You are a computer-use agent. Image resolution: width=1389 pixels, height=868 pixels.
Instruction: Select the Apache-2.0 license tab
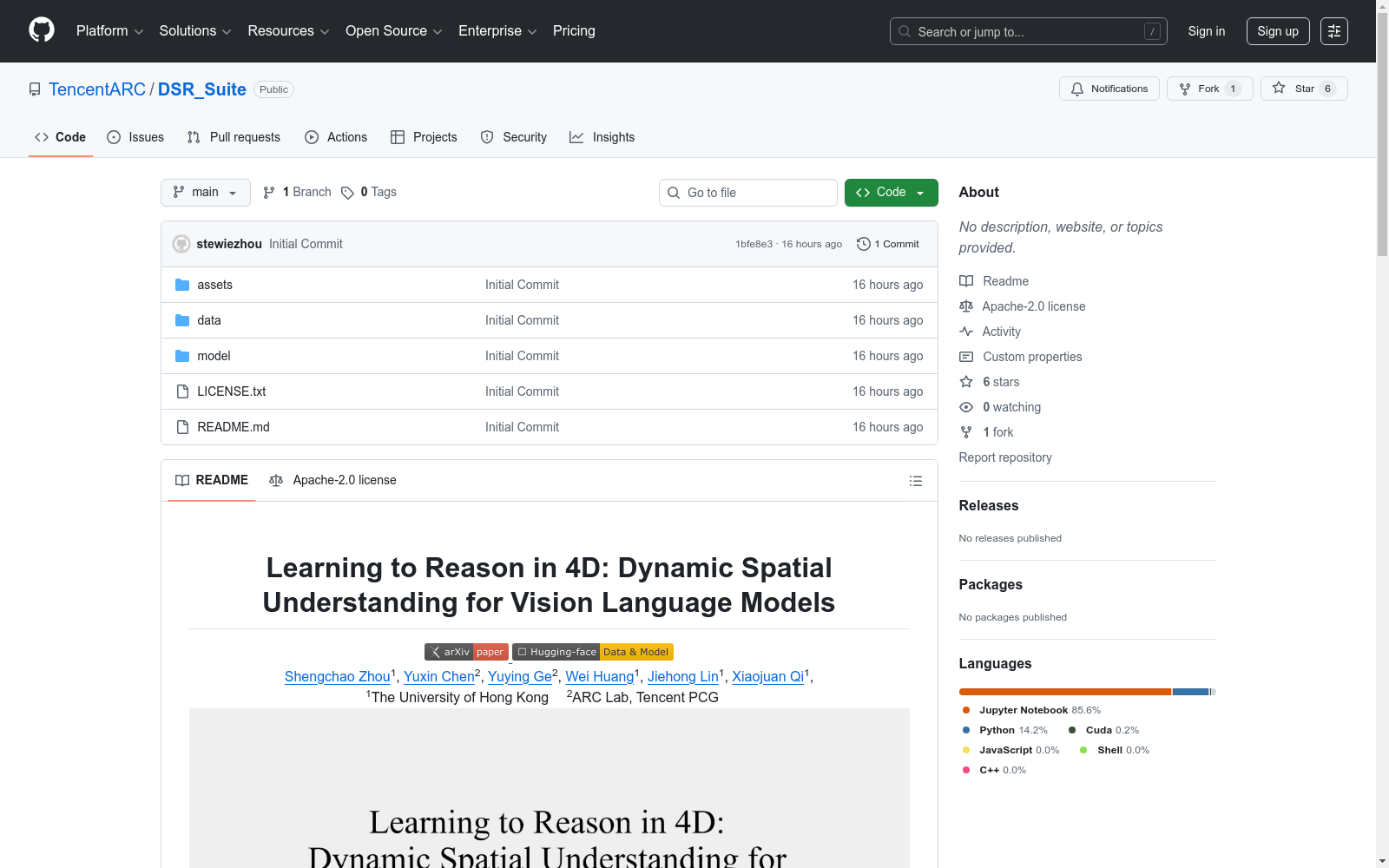coord(333,480)
